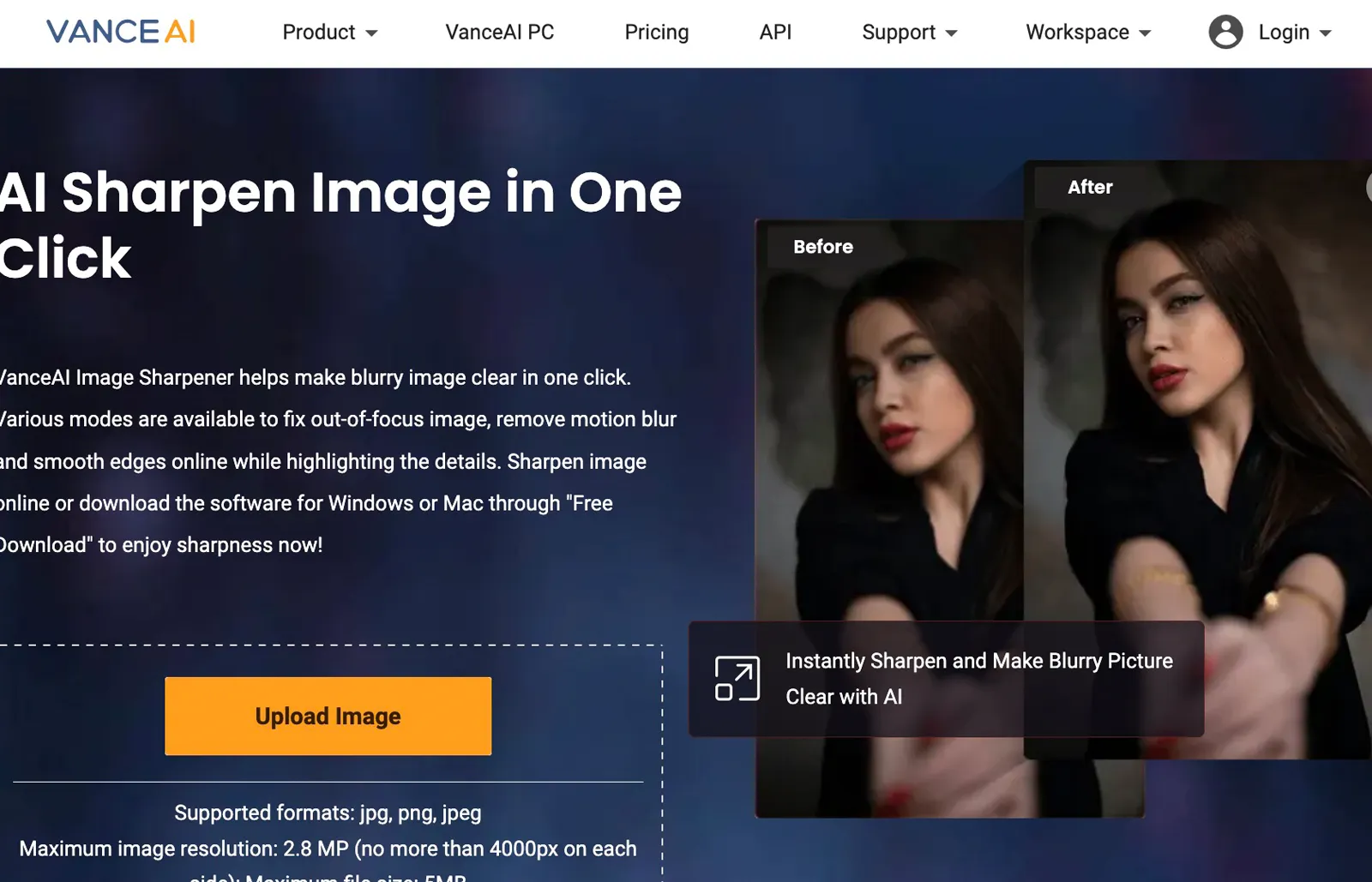Click the Before label on the image
The height and width of the screenshot is (882, 1372).
[823, 247]
